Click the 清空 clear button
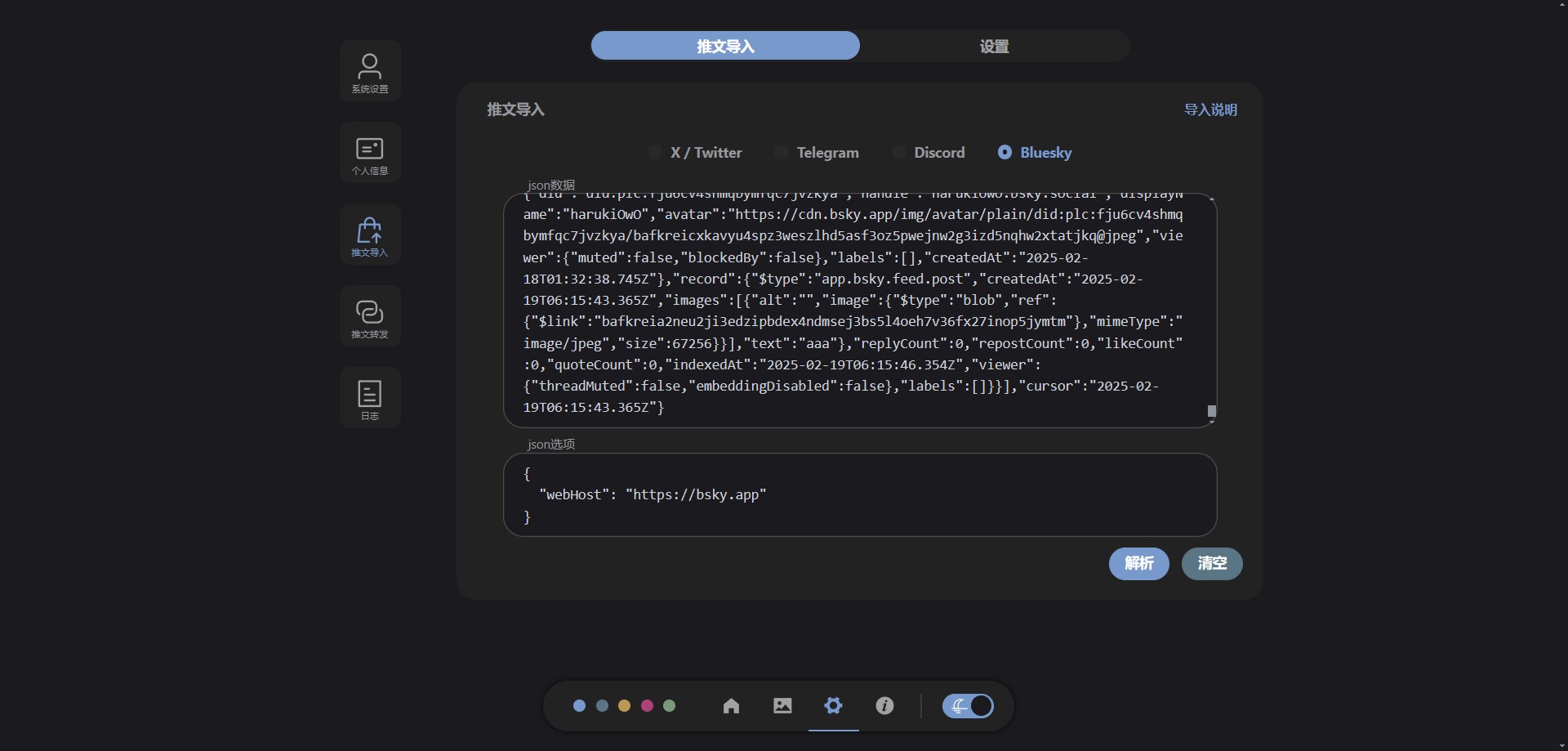This screenshot has width=1568, height=751. coord(1212,564)
